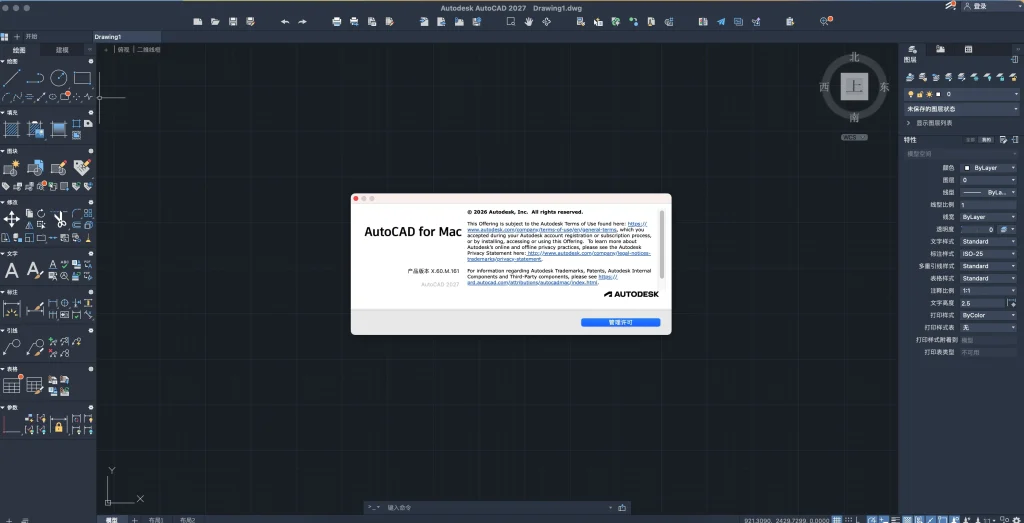Image resolution: width=1024 pixels, height=523 pixels.
Task: Select the Hatch fill tool
Action: click(11, 129)
